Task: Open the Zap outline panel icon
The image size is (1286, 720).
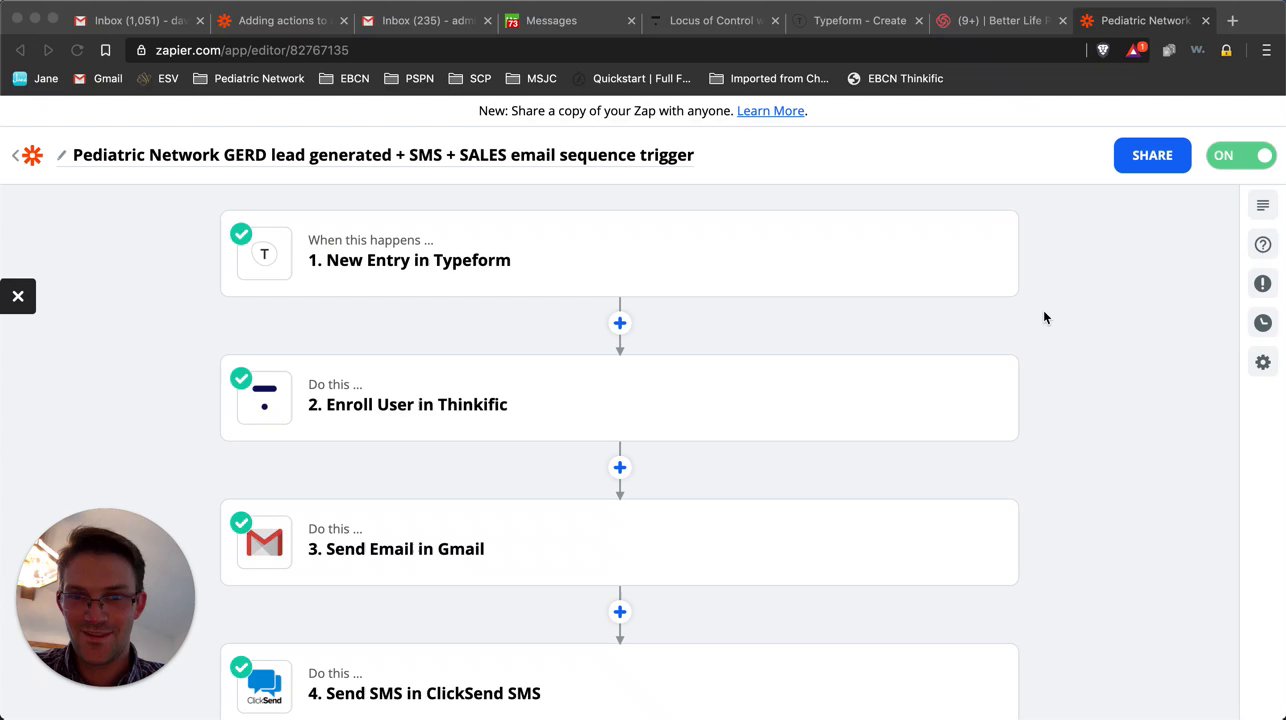Action: tap(1263, 205)
